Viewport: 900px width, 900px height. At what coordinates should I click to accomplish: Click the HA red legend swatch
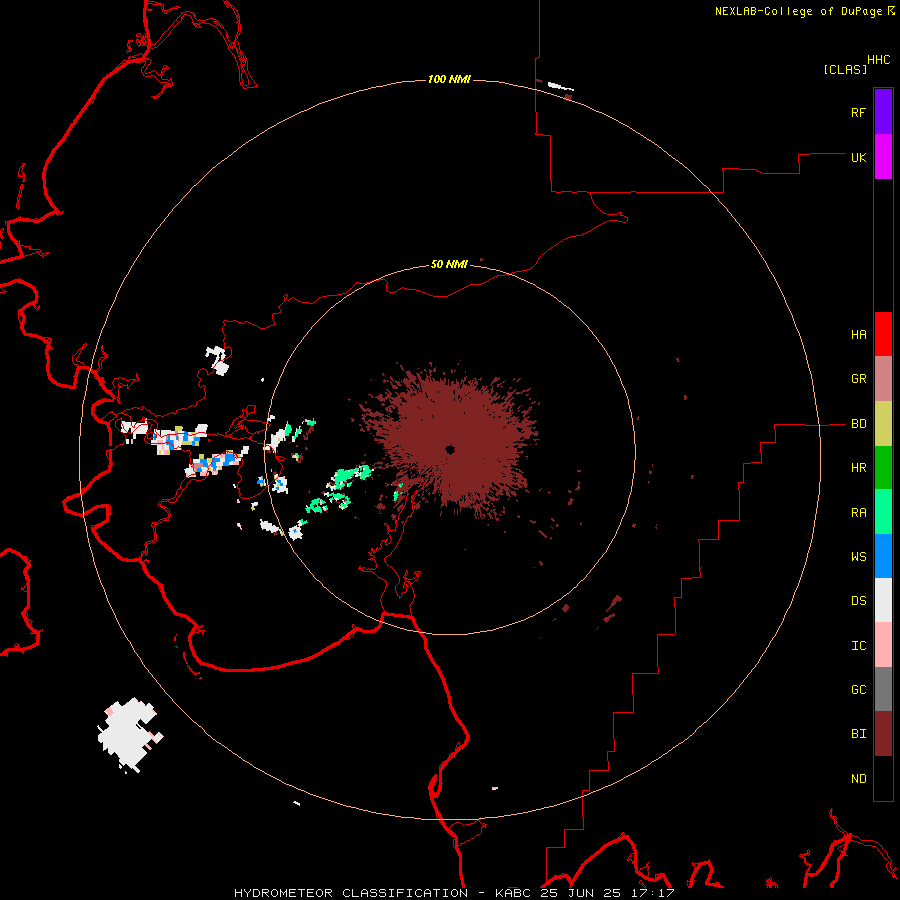click(883, 334)
